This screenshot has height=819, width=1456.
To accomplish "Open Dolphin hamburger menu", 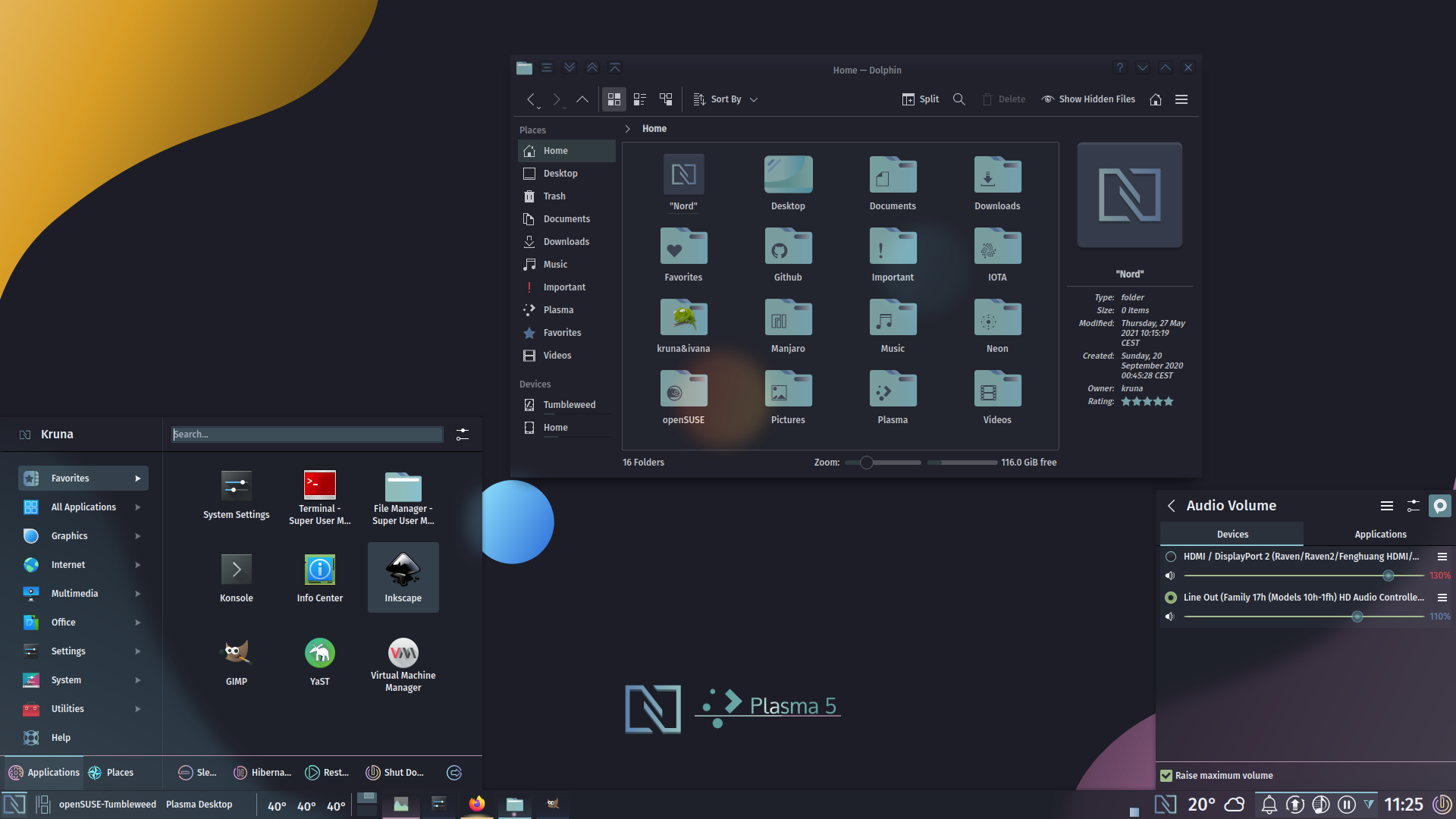I will pos(1181,99).
